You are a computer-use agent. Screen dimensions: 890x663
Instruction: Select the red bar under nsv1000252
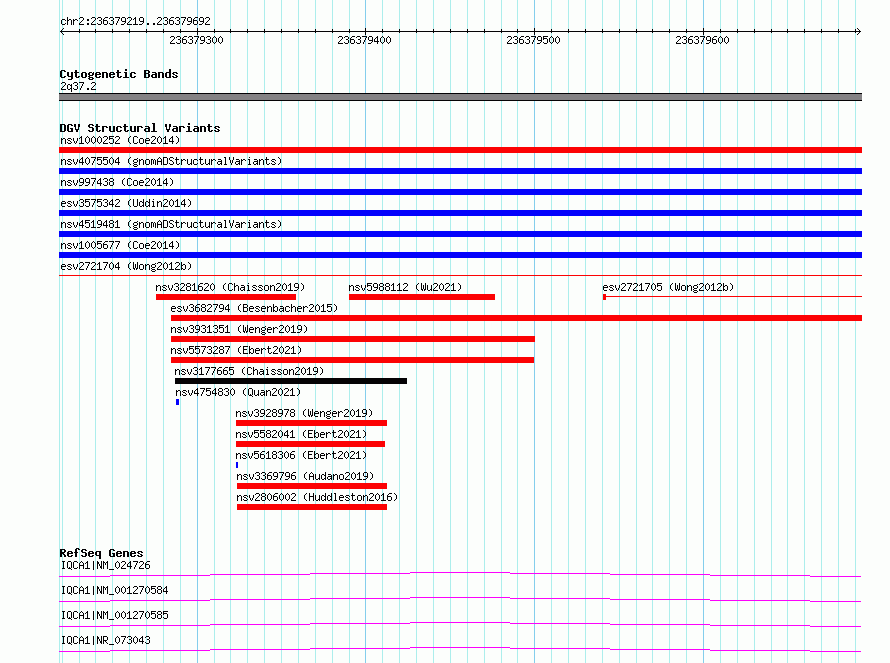pos(460,150)
